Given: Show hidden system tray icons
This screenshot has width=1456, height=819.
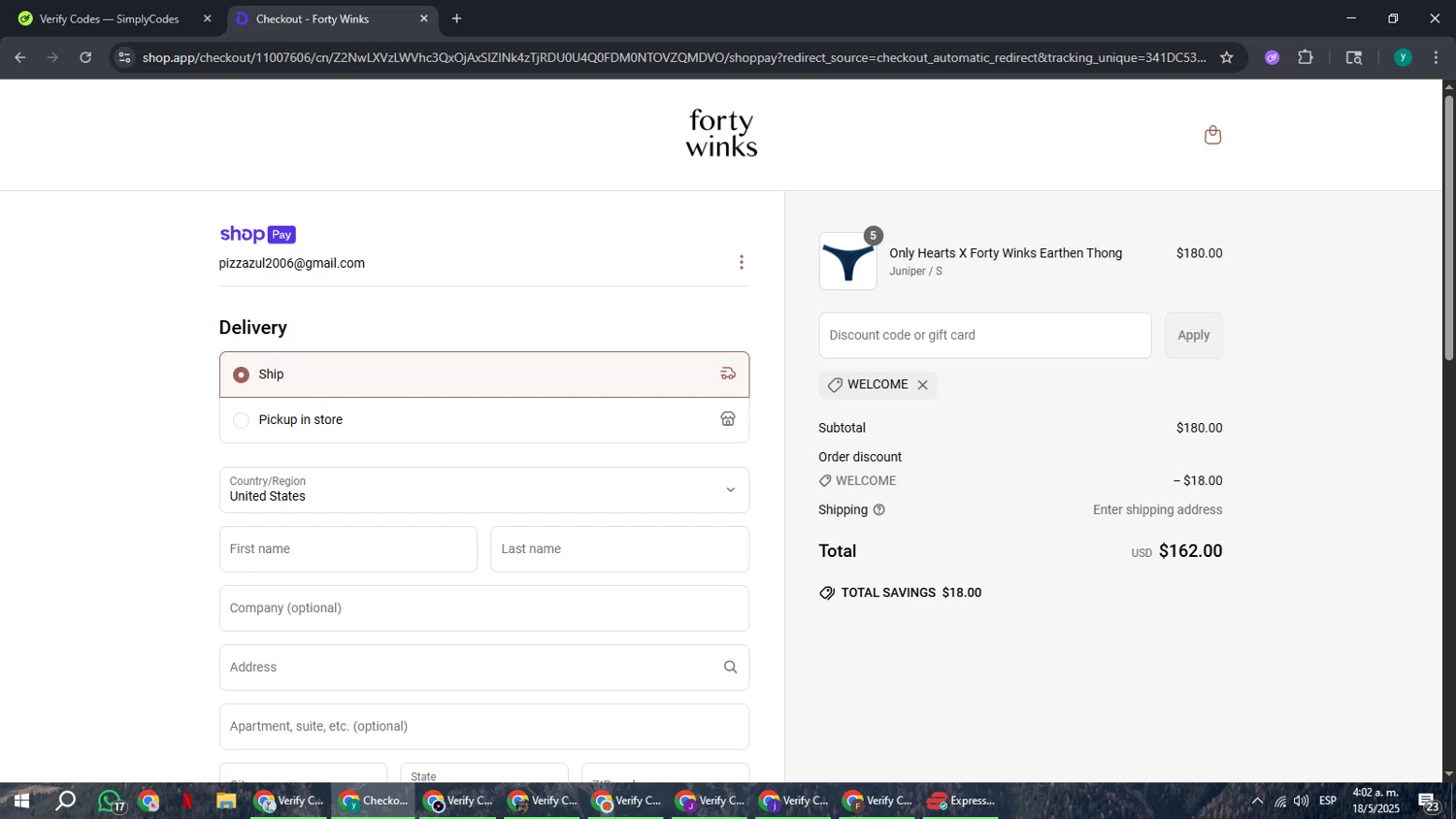Looking at the screenshot, I should click(1257, 802).
